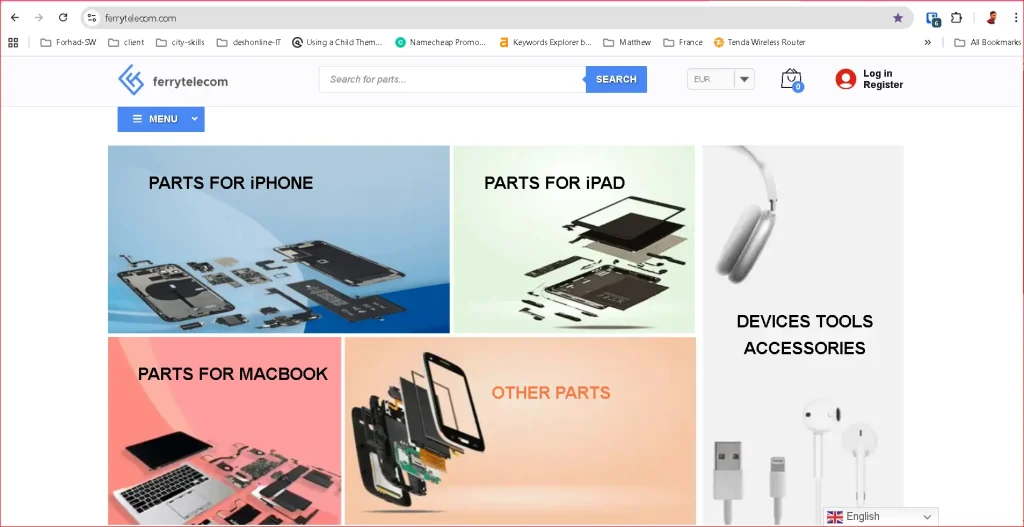Screen dimensions: 1024x527
Task: Open the browser extensions puzzle icon
Action: point(956,18)
